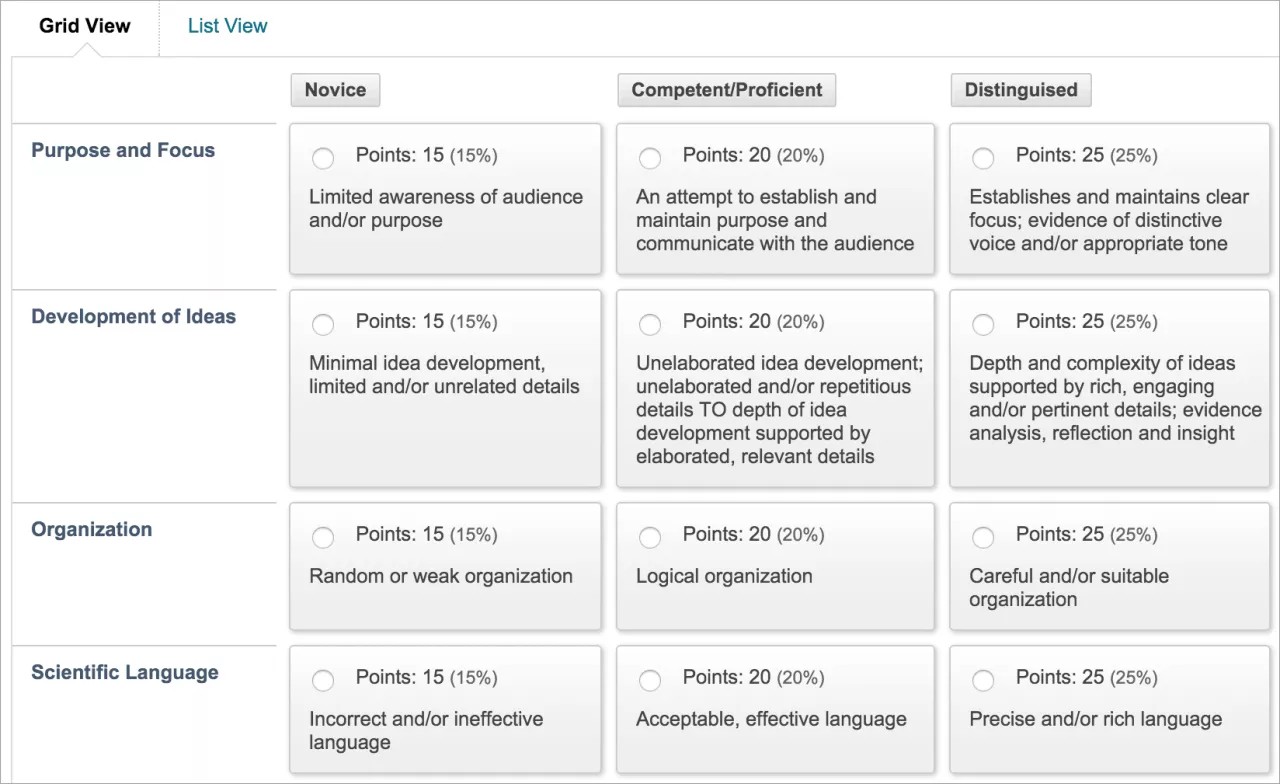Select Distinguished for Development of Ideas

[983, 324]
